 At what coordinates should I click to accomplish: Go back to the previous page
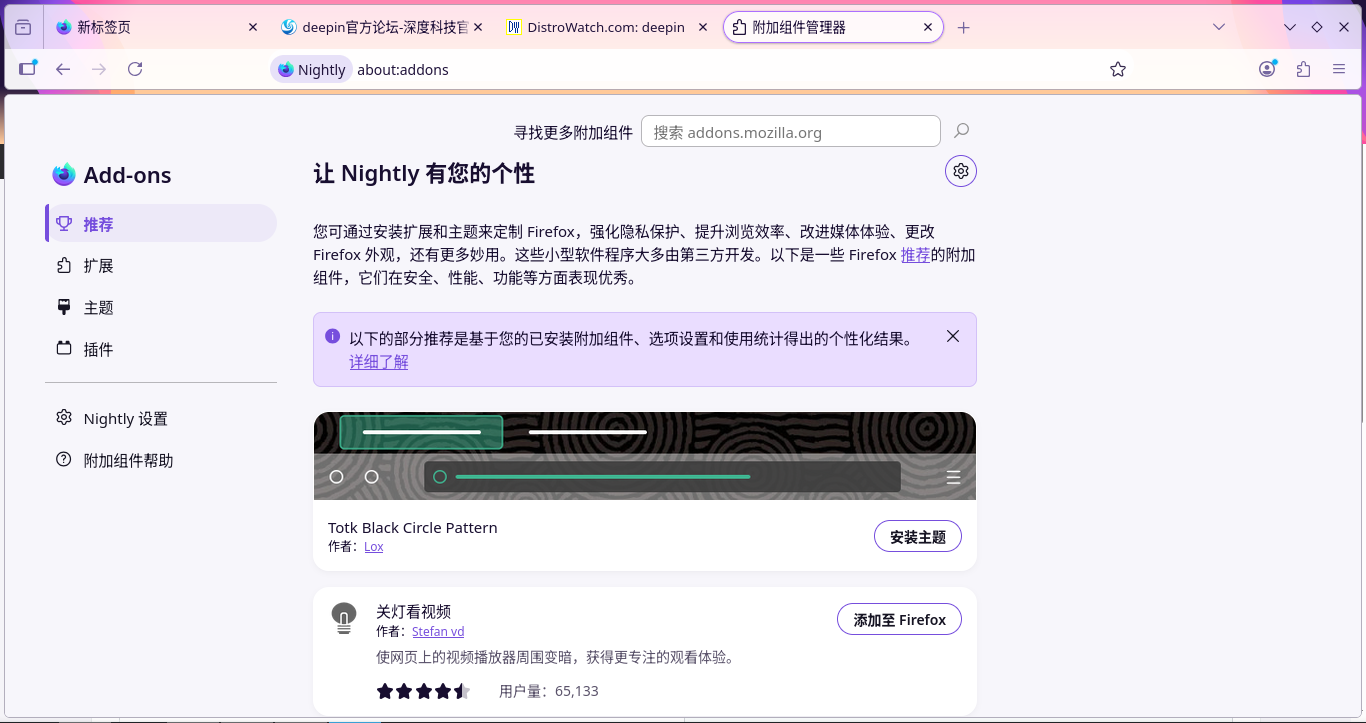63,69
